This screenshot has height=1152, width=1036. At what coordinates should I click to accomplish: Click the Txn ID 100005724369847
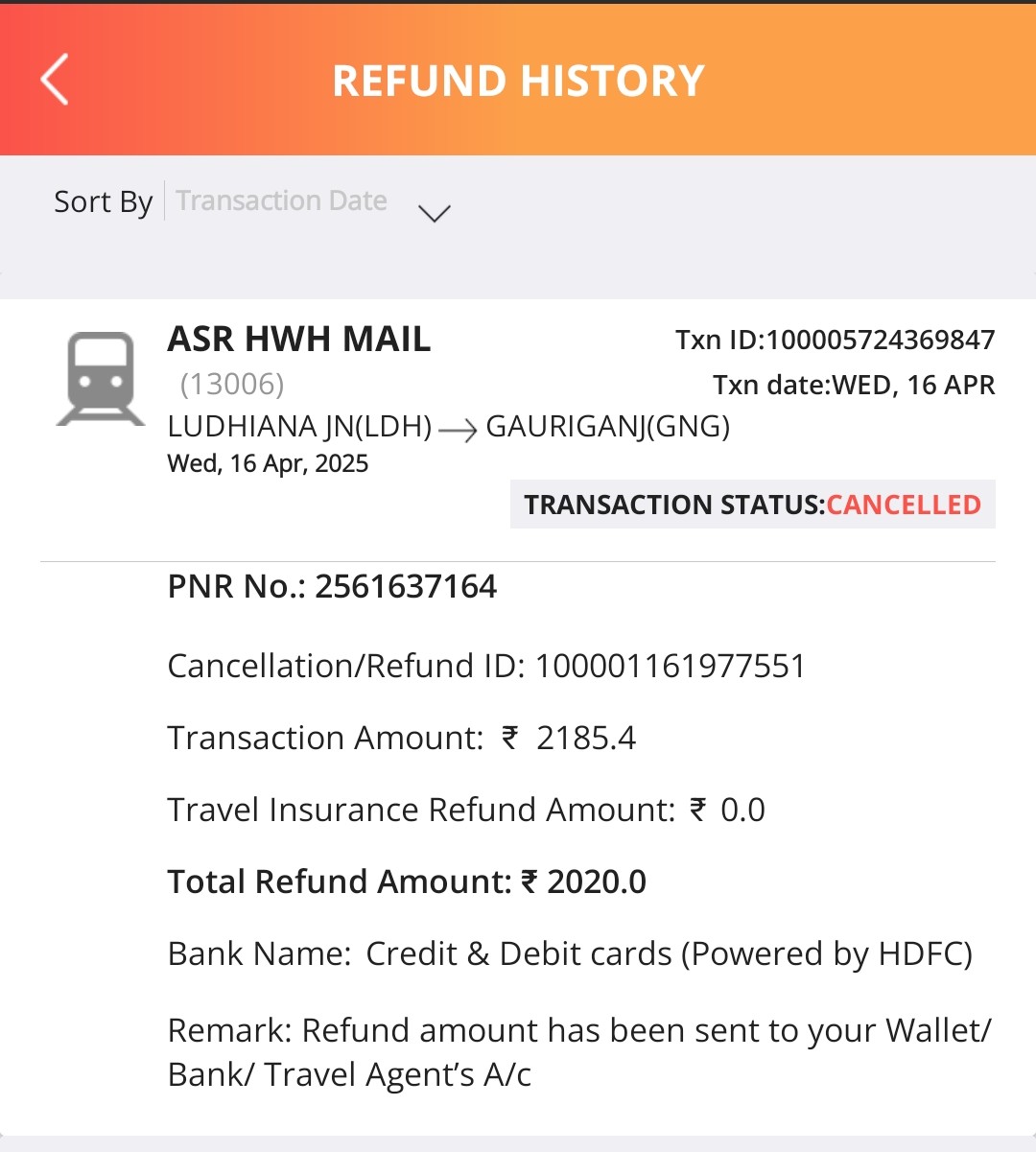835,340
